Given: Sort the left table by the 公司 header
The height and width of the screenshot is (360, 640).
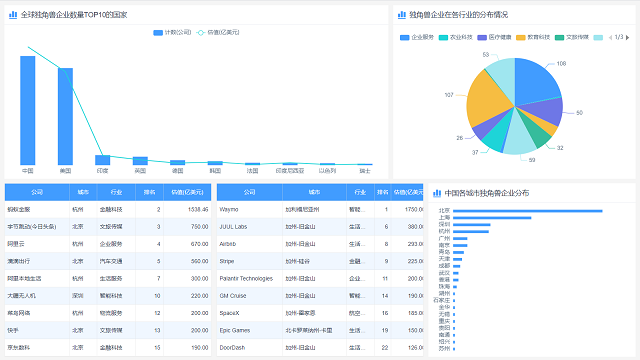Looking at the screenshot, I should 37,192.
